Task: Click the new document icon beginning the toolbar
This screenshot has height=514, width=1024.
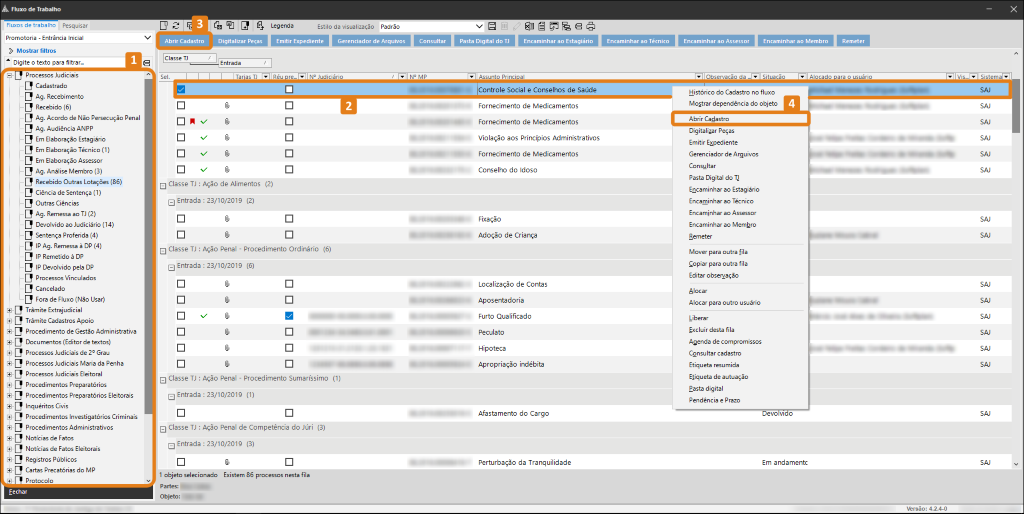Action: tap(164, 25)
